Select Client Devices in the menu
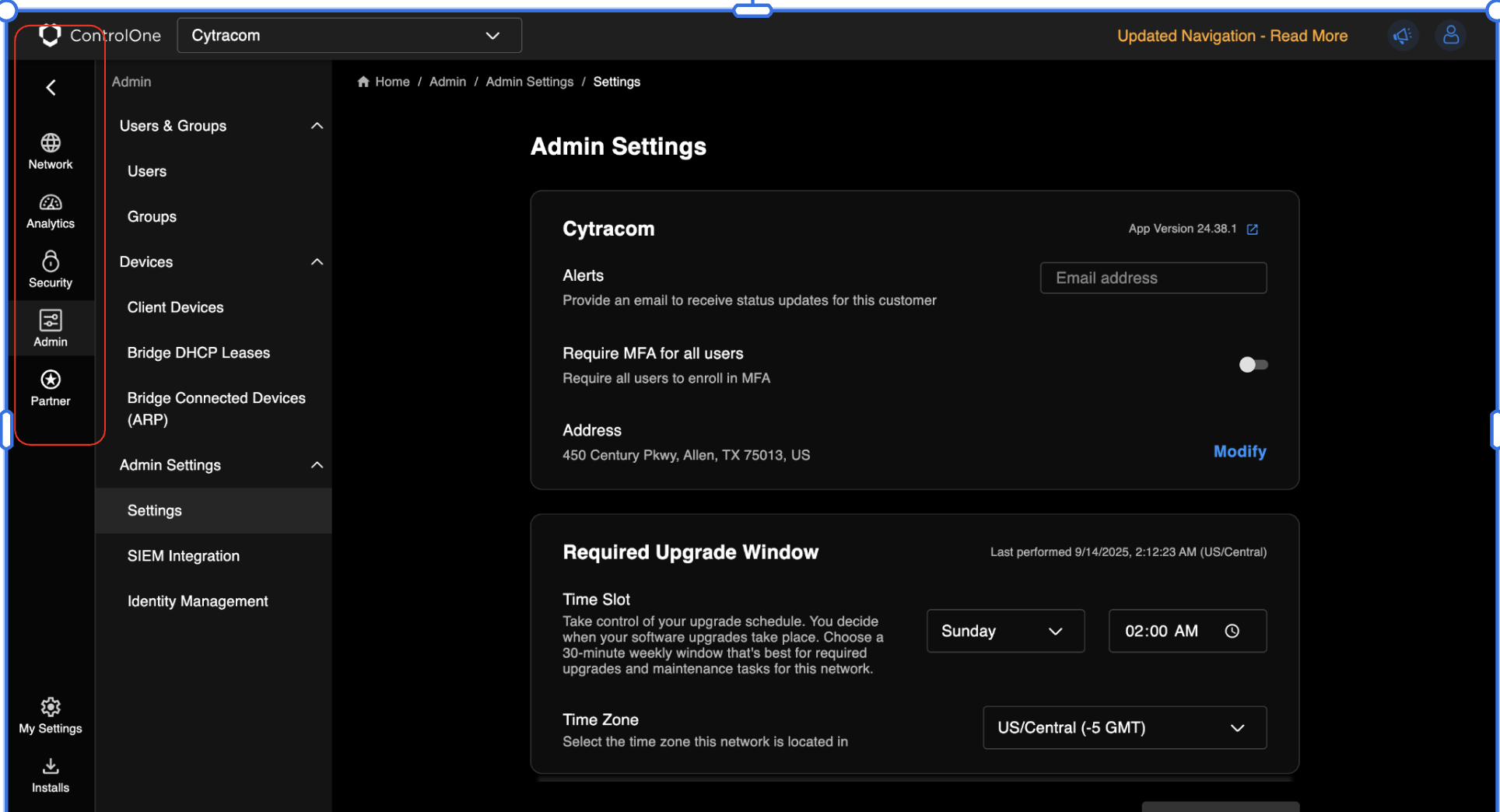 point(176,307)
